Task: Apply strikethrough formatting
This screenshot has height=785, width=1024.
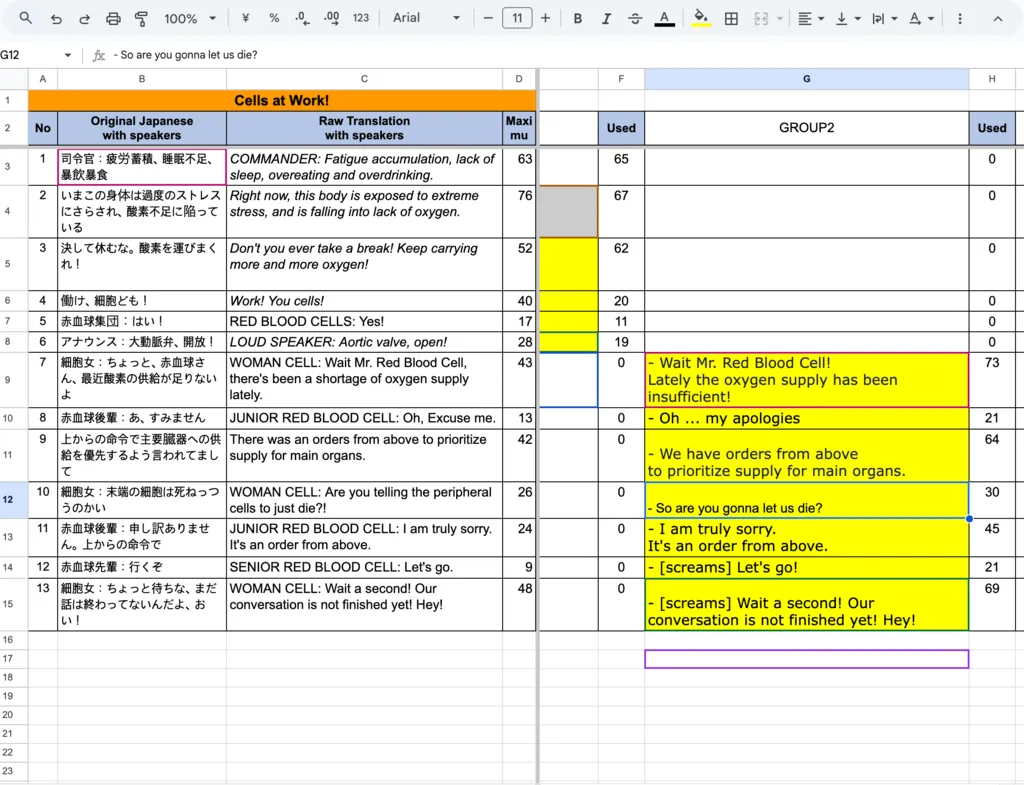Action: point(635,18)
